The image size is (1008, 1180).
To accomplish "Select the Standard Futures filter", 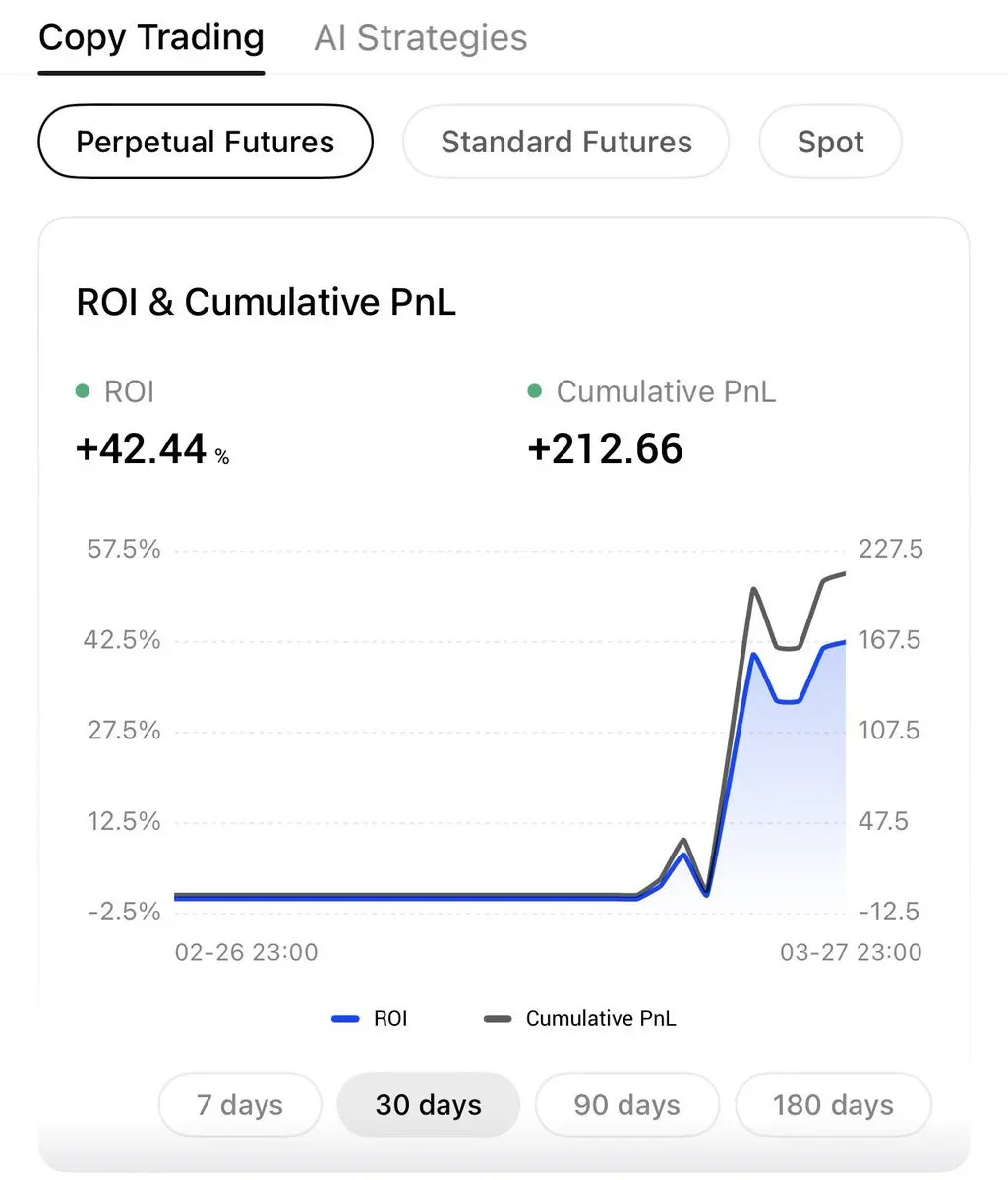I will [x=565, y=142].
